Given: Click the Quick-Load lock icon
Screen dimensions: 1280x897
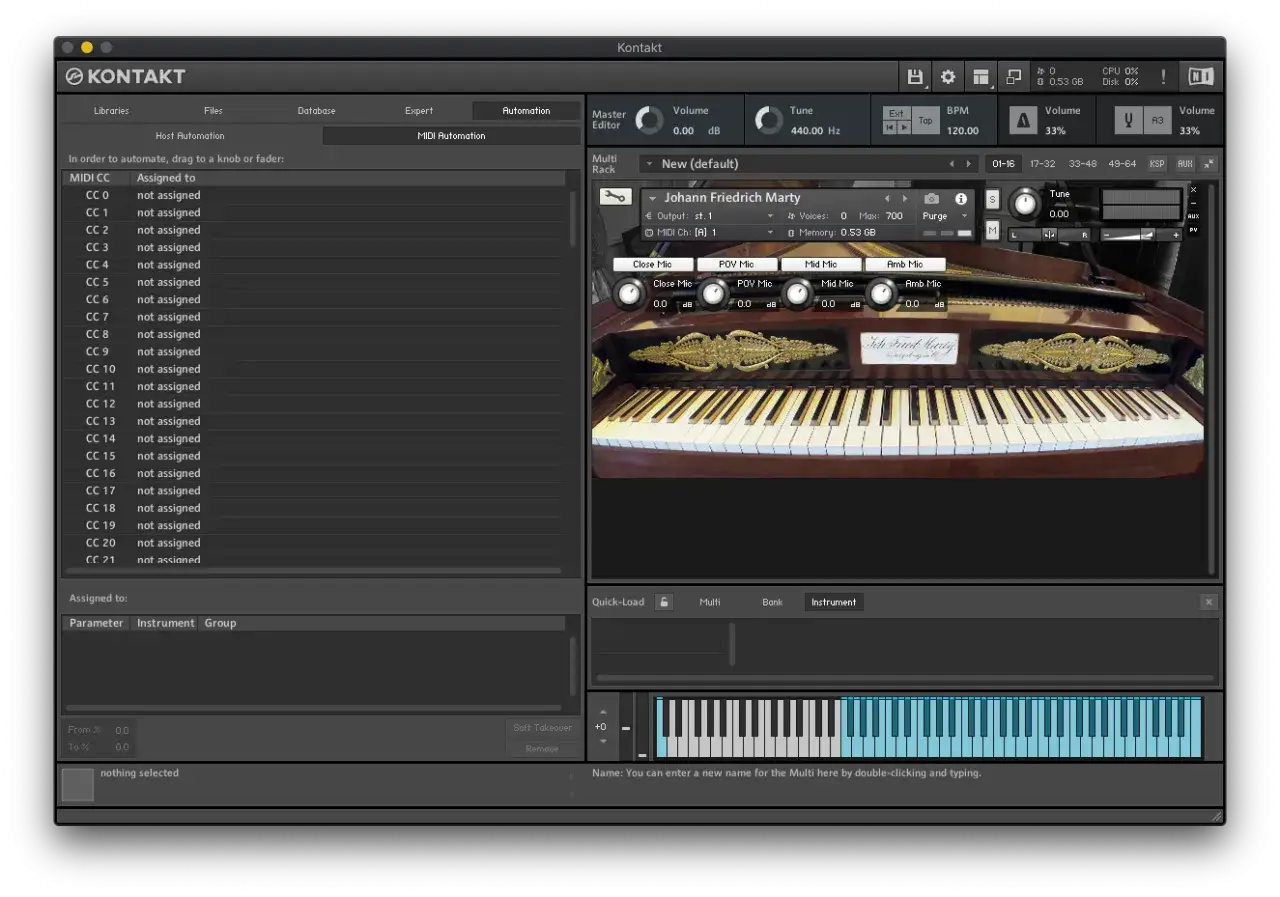Looking at the screenshot, I should click(664, 602).
